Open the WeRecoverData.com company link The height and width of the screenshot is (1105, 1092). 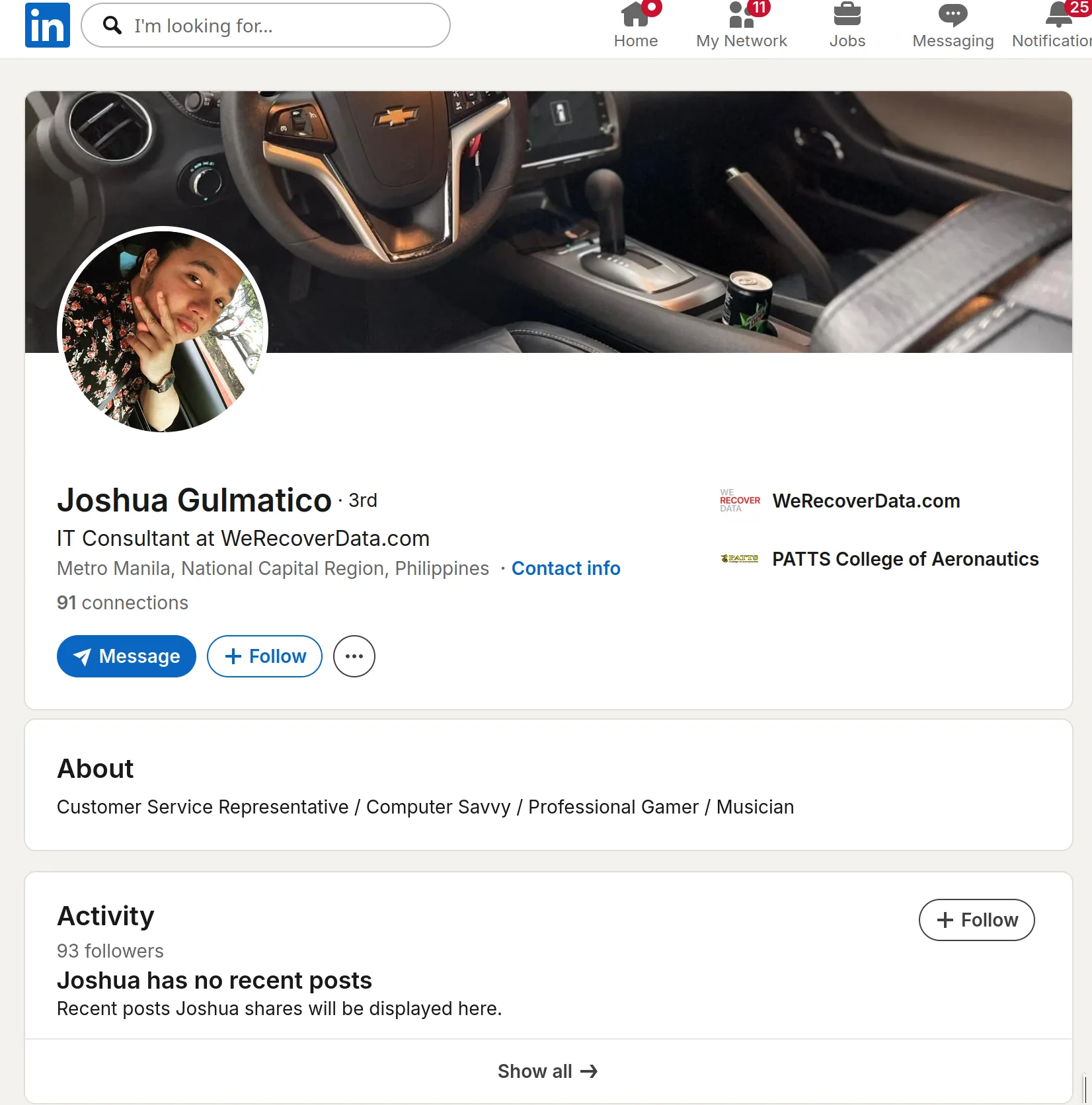(866, 501)
